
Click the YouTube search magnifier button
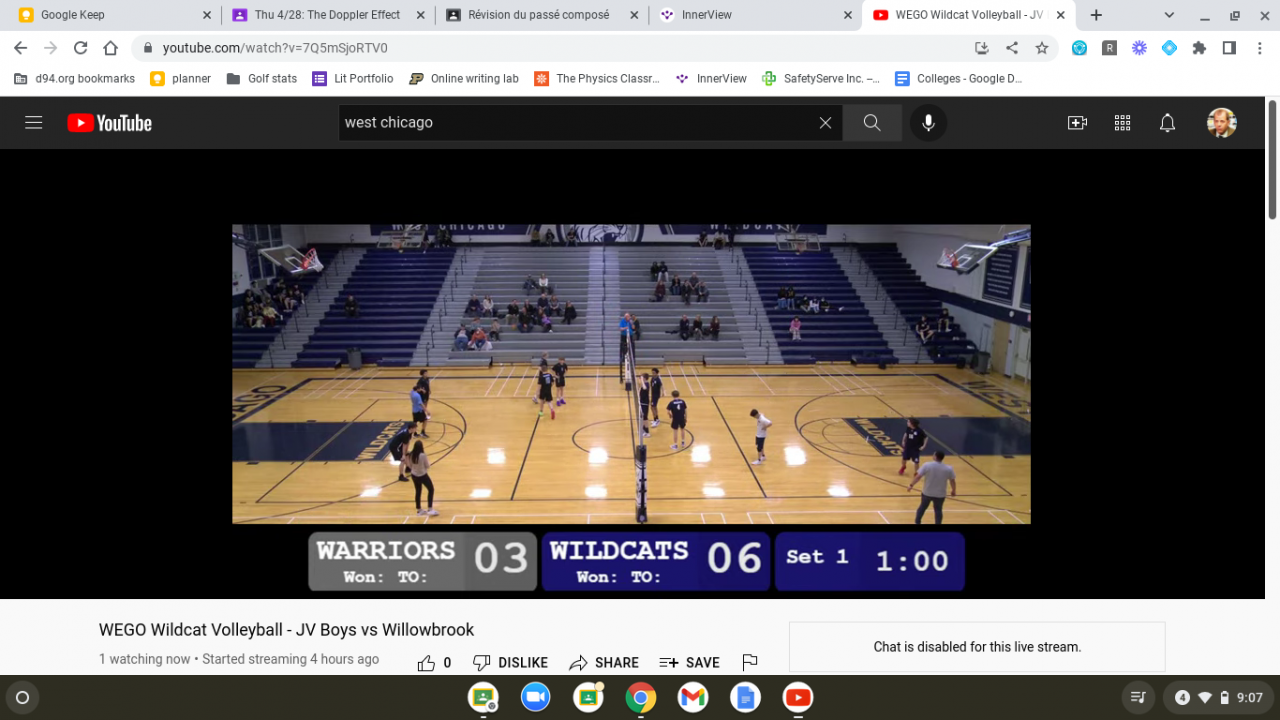[872, 123]
